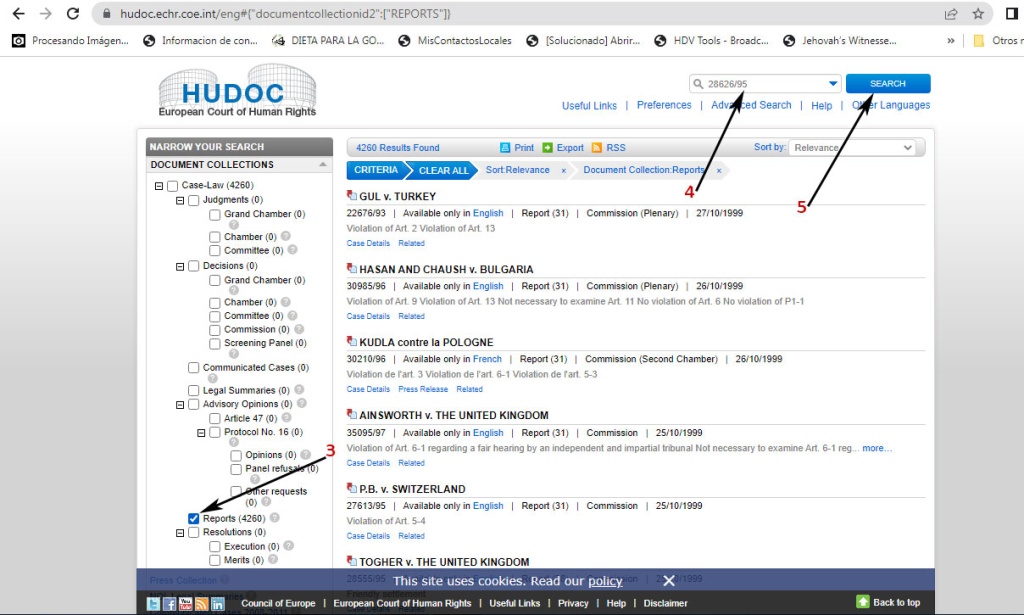Tick the Resolutions (0) checkbox

pos(193,533)
